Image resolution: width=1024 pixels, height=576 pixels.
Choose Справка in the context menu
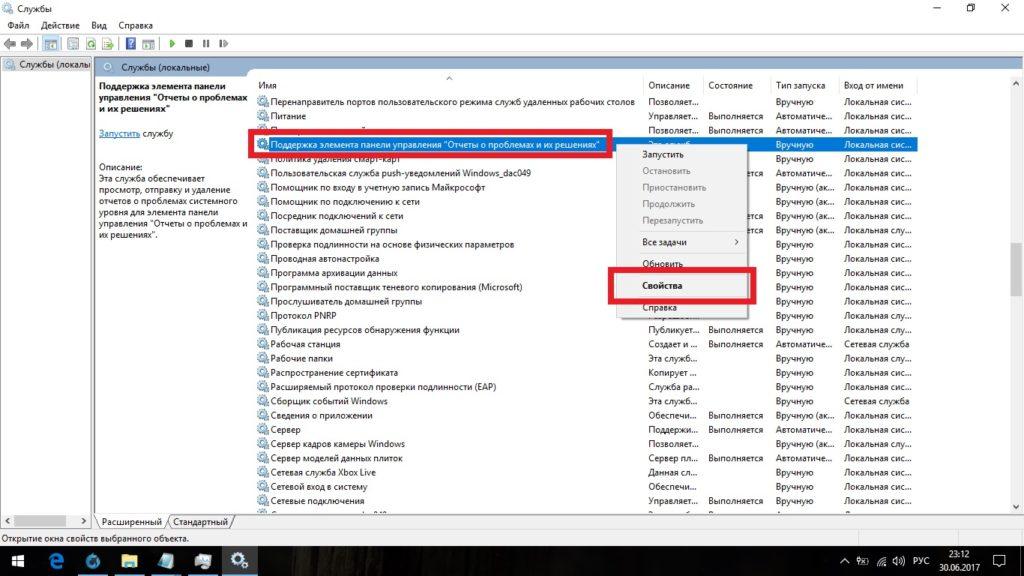coord(682,308)
